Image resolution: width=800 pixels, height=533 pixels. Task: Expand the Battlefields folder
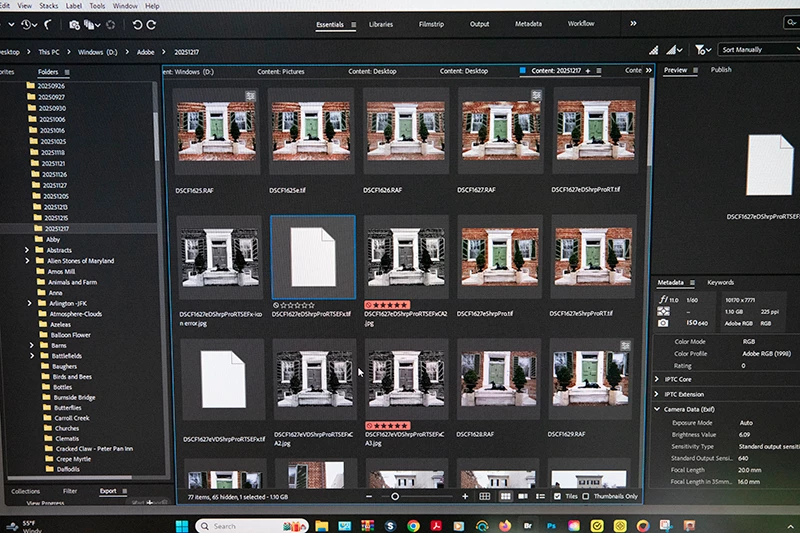pos(32,356)
